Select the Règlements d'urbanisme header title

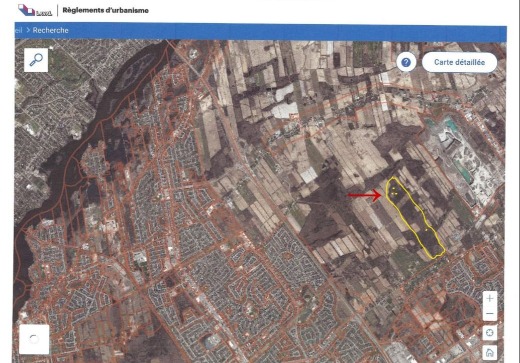pos(105,10)
